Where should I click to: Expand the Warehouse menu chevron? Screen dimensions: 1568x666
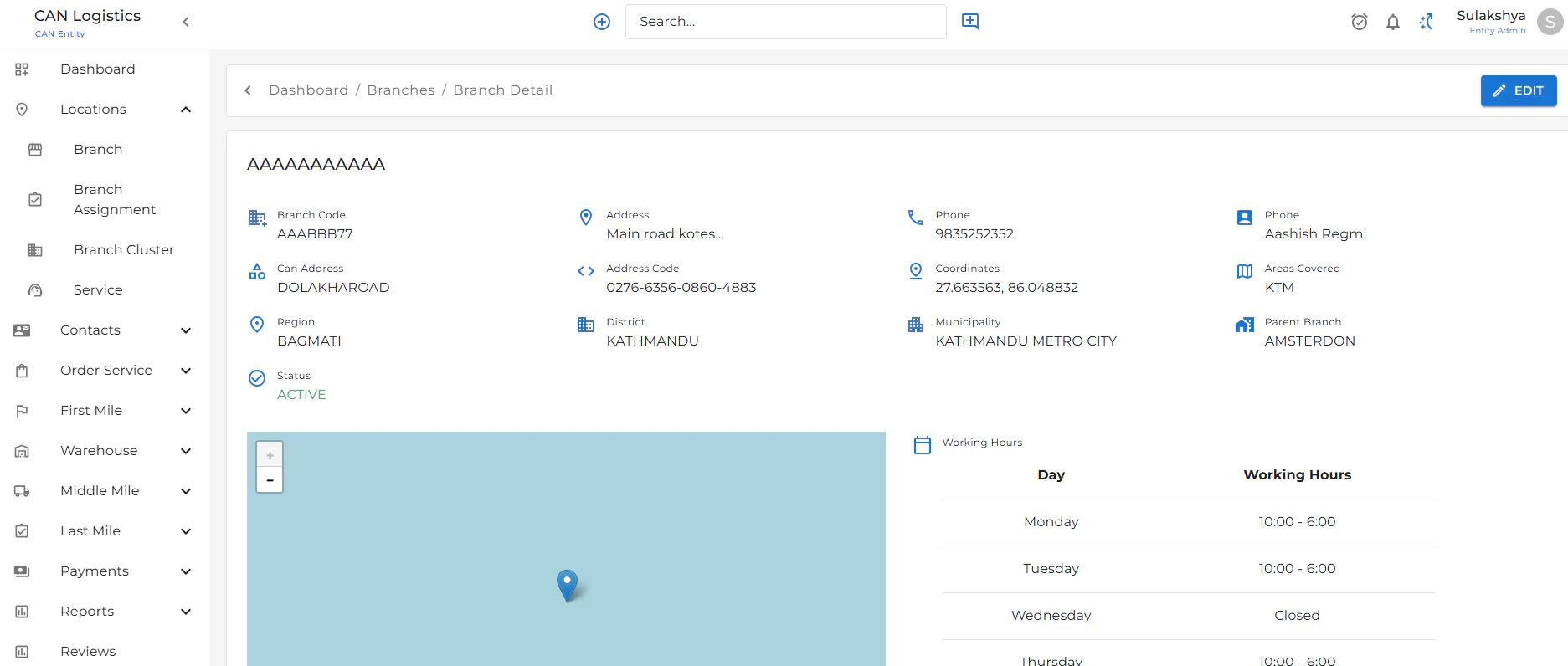click(x=186, y=451)
